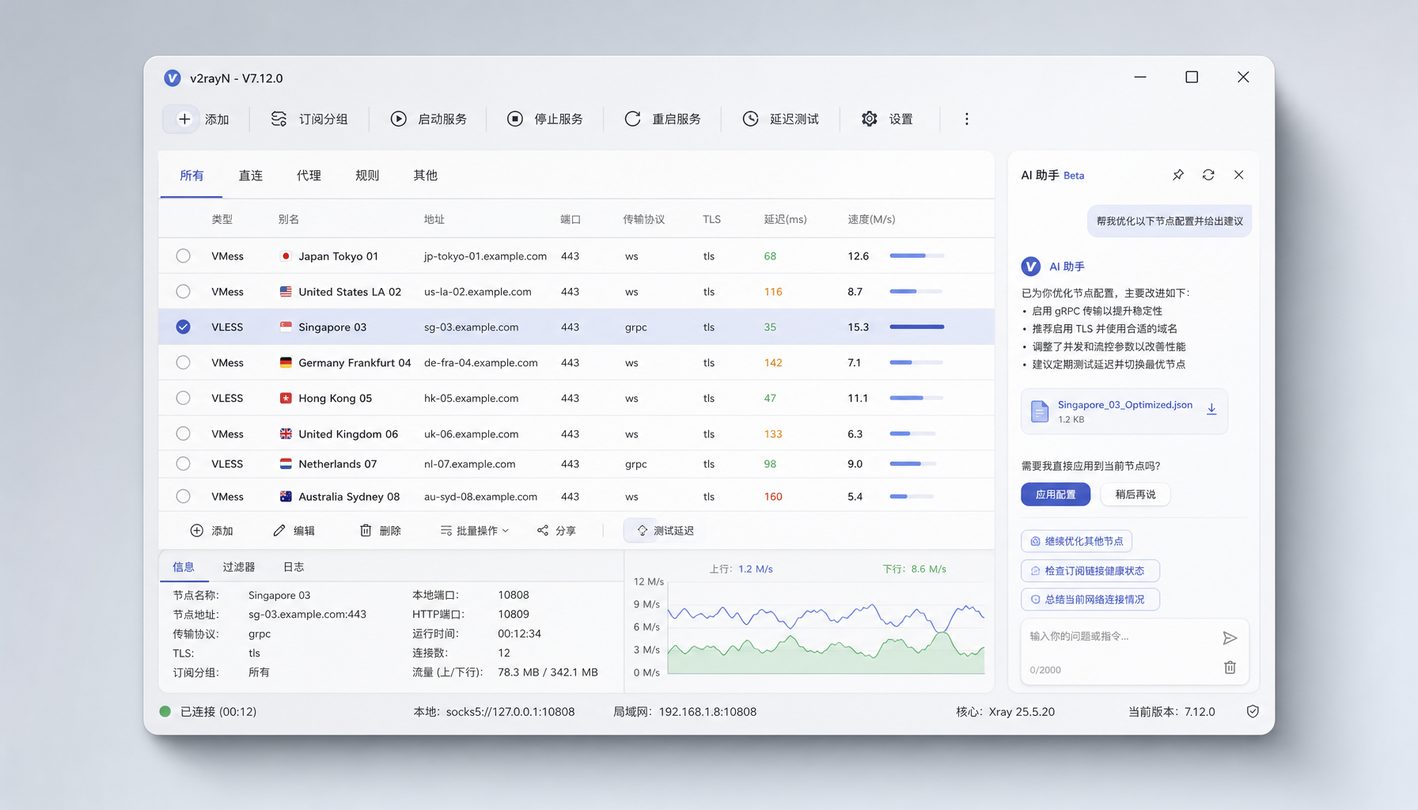Viewport: 1418px width, 810px height.
Task: Click the Hong Kong flag icon
Action: tap(286, 397)
